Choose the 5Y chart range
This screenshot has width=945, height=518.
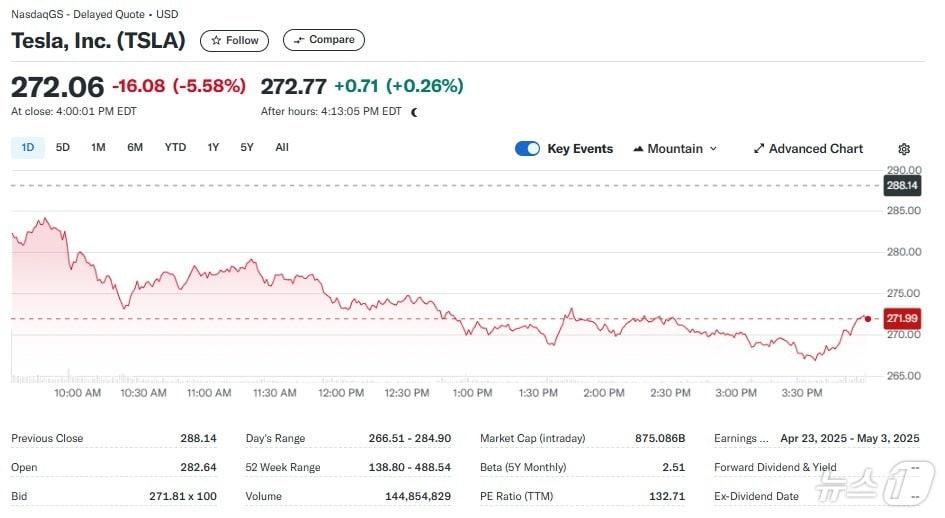(x=247, y=148)
